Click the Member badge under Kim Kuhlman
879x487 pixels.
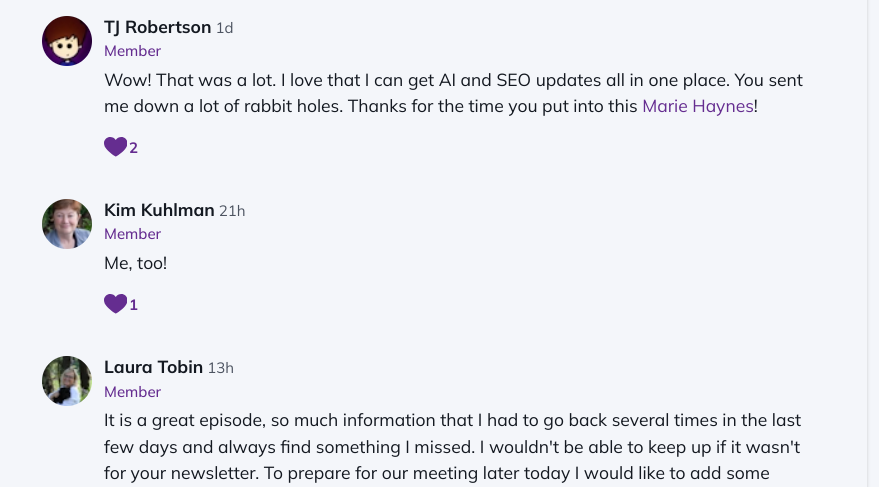pyautogui.click(x=132, y=234)
